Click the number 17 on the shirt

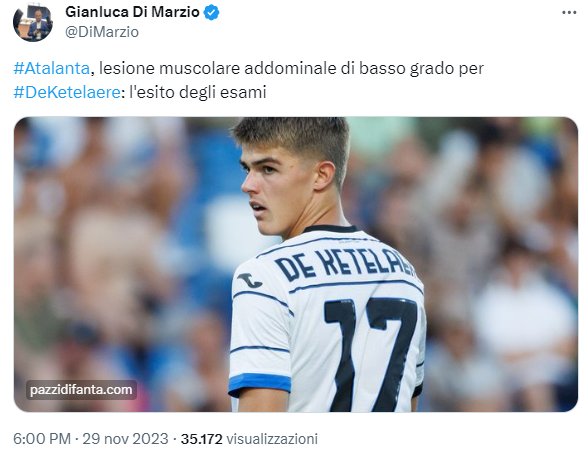(x=370, y=353)
